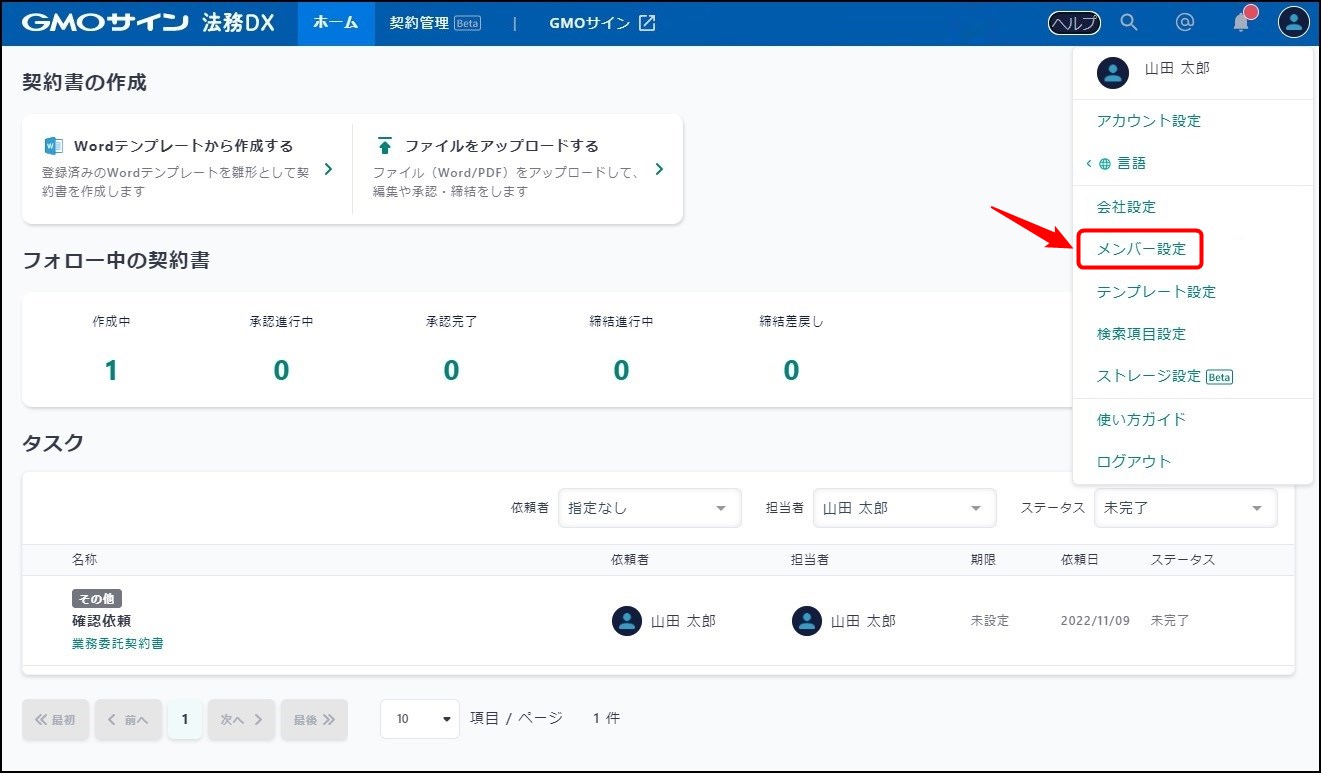Select メンバー設定 from user menu
This screenshot has height=773, width=1321.
pos(1141,249)
